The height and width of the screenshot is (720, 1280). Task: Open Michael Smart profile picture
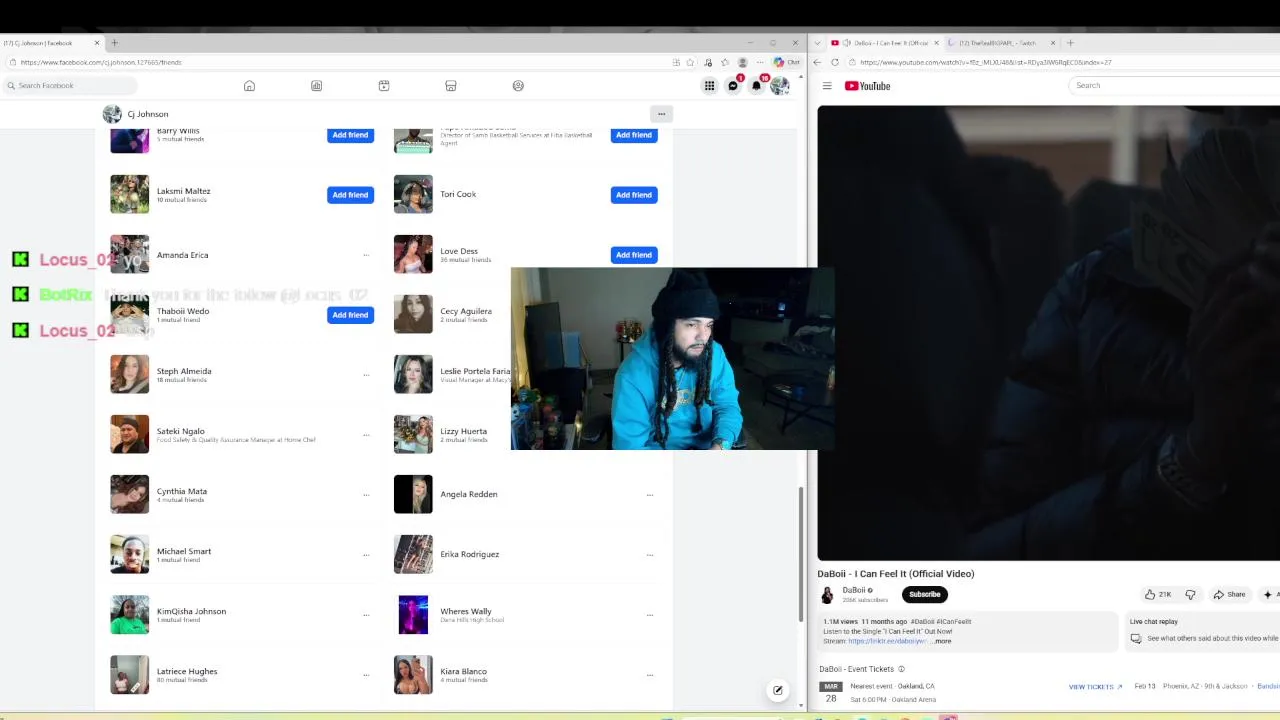coord(129,554)
